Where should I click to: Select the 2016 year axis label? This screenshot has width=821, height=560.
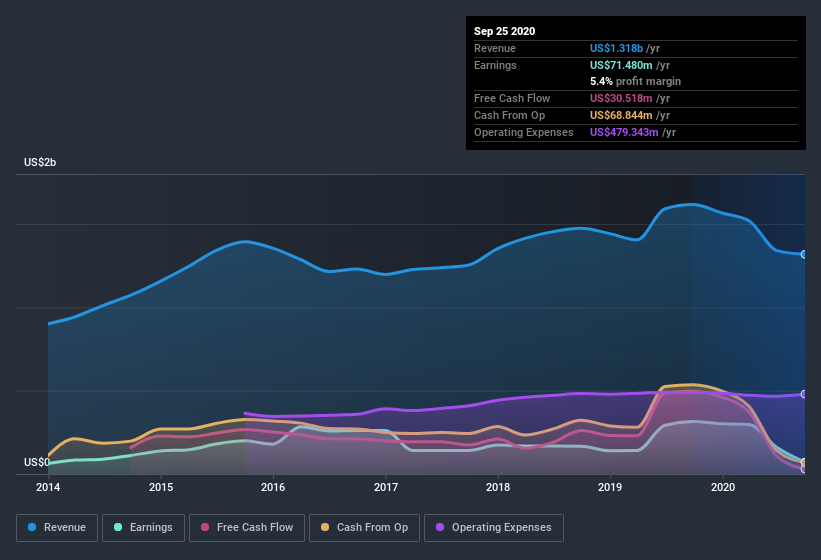click(x=273, y=488)
